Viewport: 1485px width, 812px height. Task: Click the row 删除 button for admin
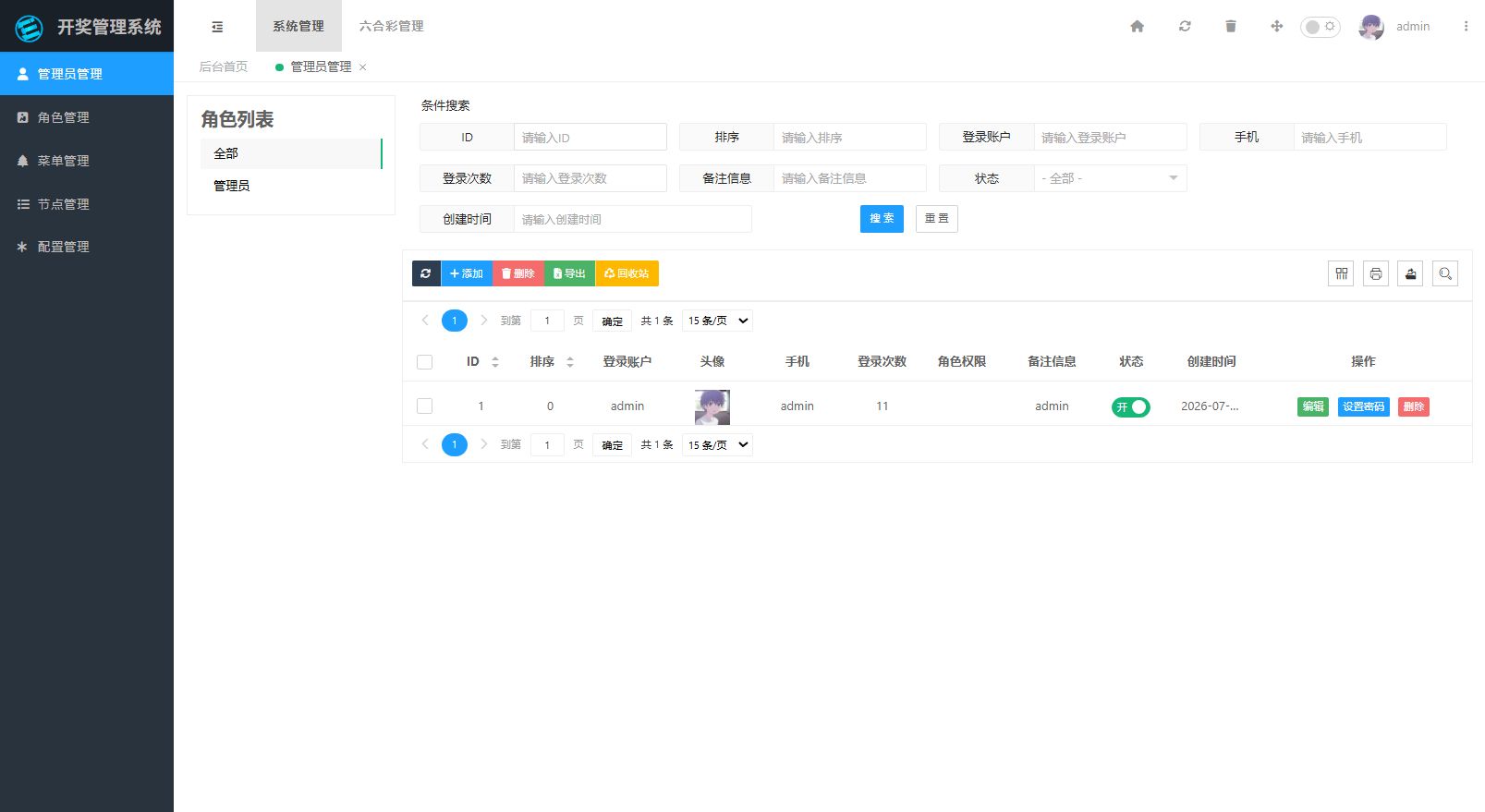click(1414, 406)
